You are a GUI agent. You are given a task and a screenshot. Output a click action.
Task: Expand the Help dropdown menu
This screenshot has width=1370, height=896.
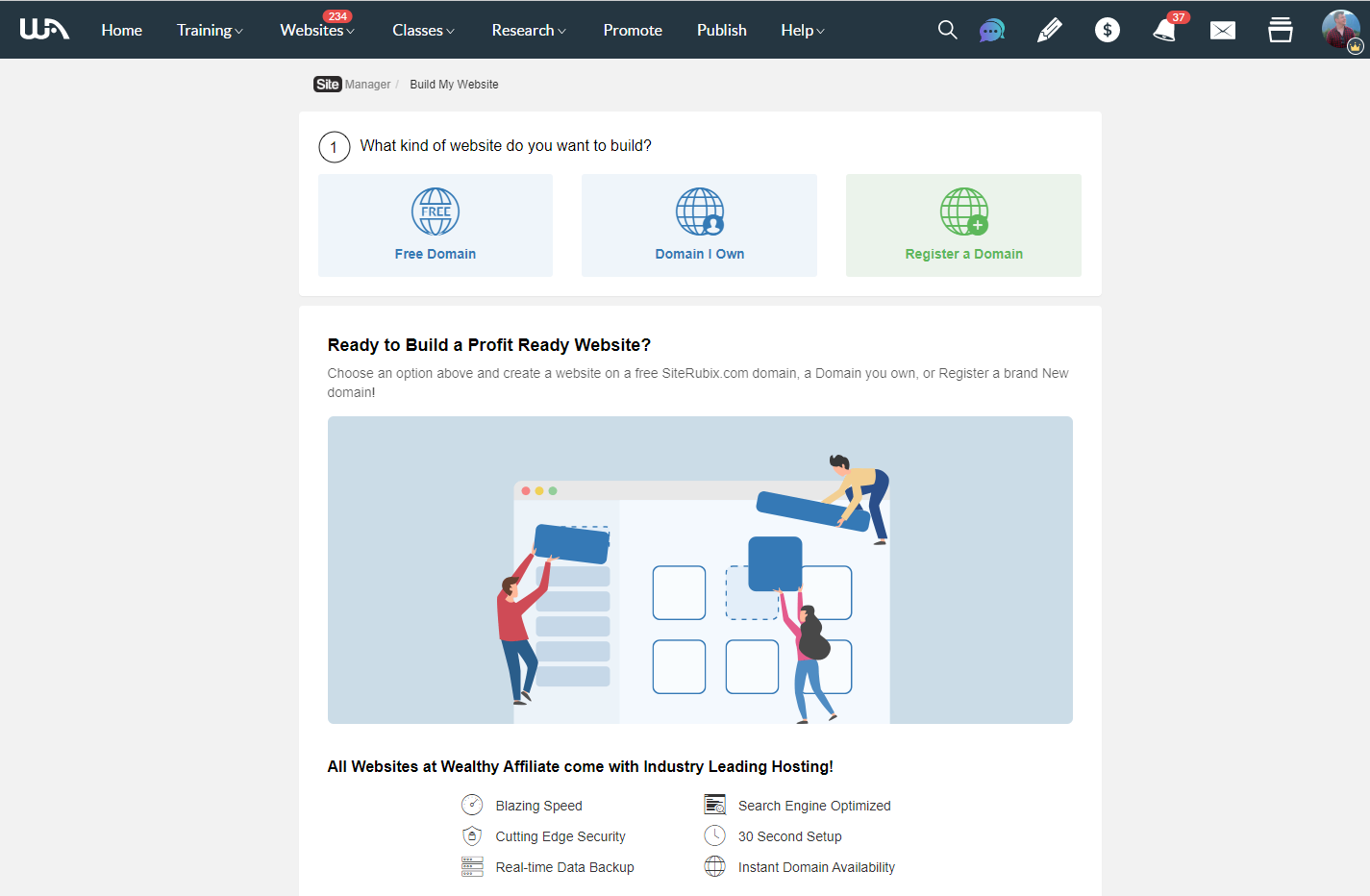tap(803, 30)
